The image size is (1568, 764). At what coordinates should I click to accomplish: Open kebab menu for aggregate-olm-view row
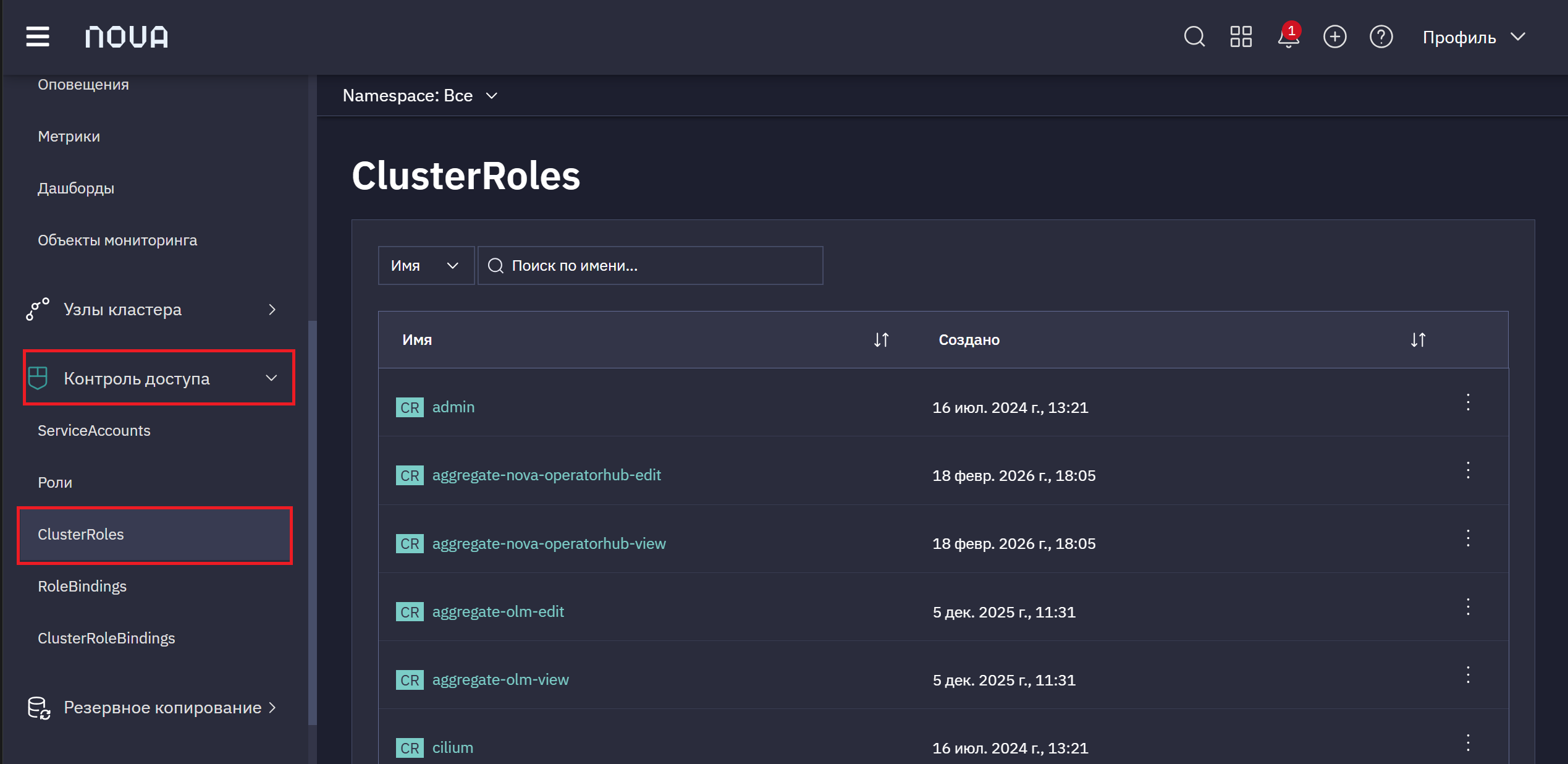1468,675
